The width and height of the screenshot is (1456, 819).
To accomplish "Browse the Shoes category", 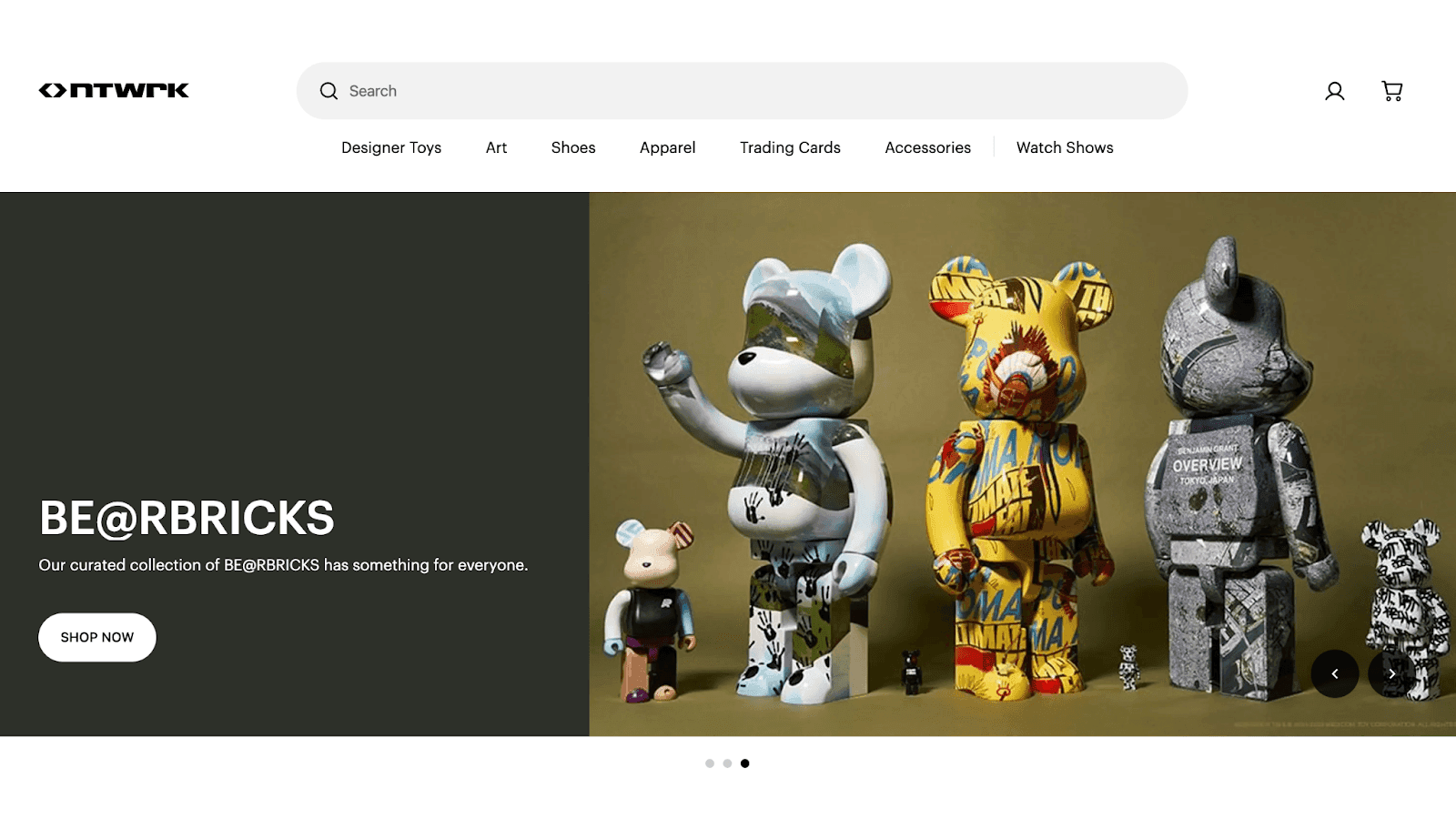I will tap(573, 147).
